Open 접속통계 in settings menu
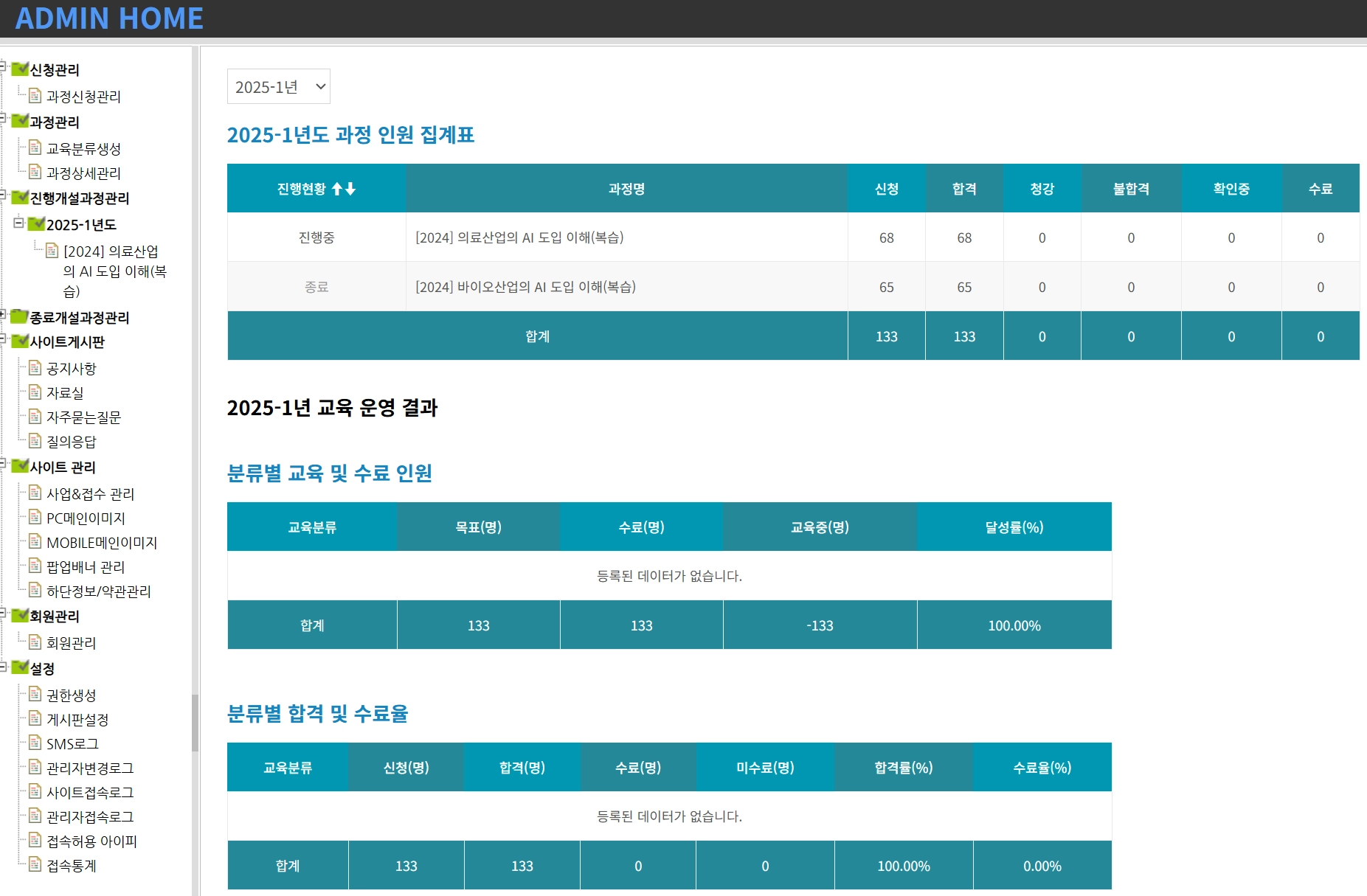1367x896 pixels. coord(72,866)
